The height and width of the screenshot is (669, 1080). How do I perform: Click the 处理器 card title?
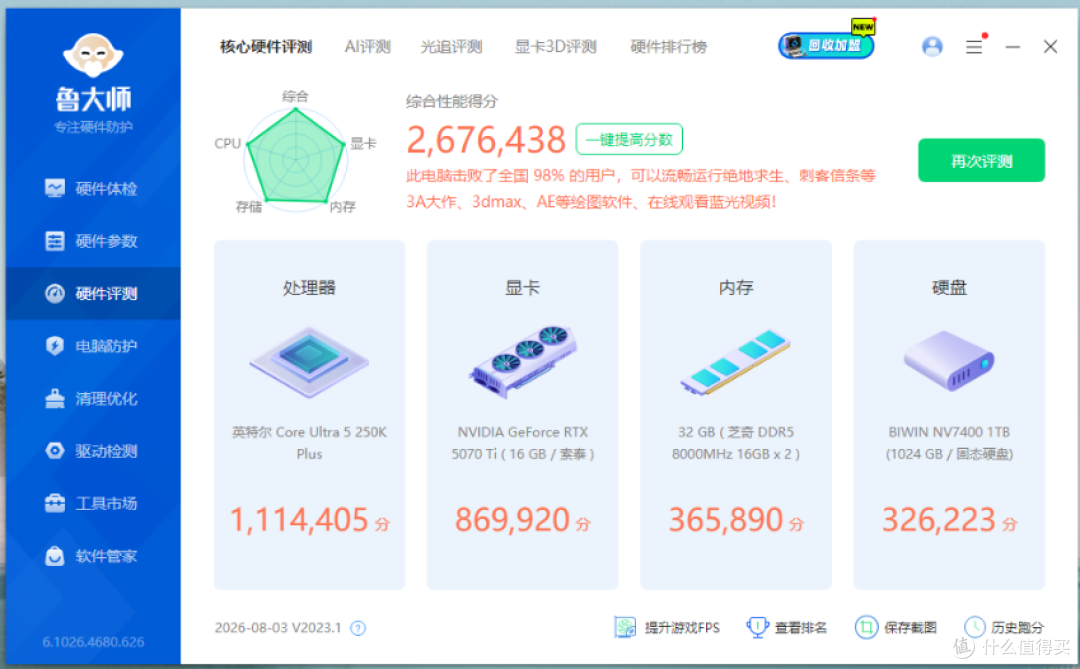coord(309,288)
